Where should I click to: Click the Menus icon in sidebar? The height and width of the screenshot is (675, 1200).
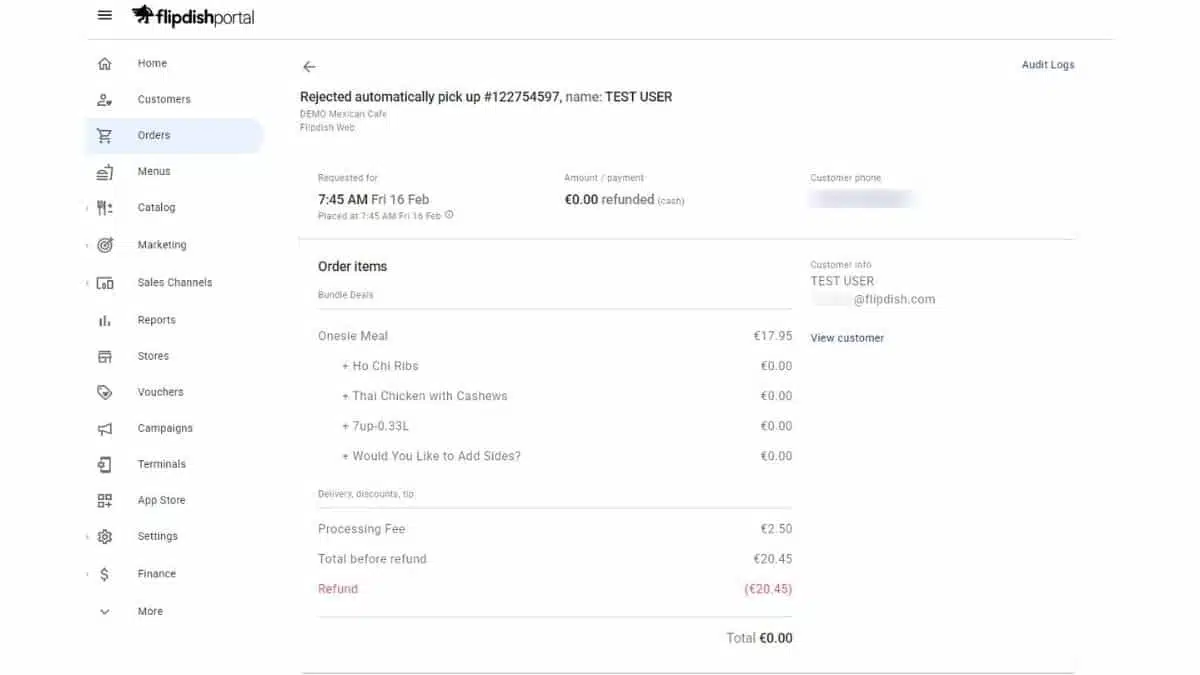click(105, 172)
